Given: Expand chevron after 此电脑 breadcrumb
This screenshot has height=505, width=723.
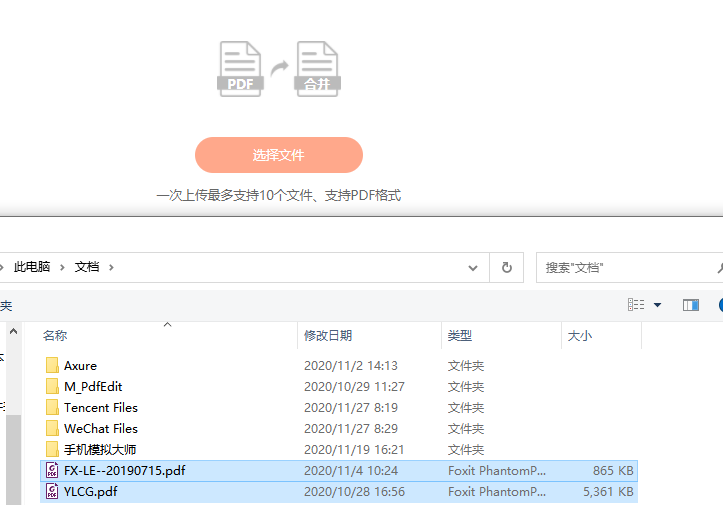Looking at the screenshot, I should tap(62, 267).
